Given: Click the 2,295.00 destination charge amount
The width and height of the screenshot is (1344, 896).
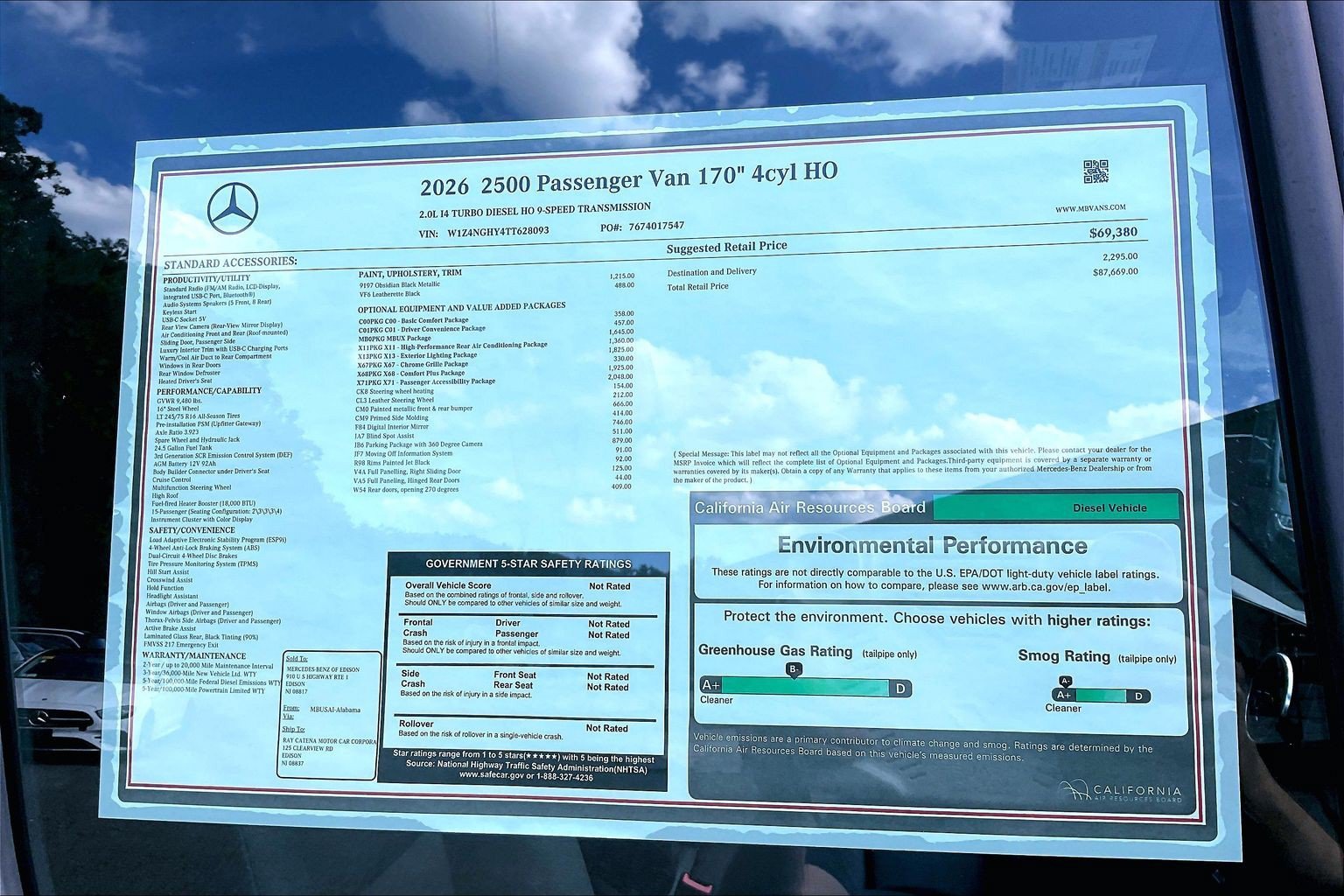Looking at the screenshot, I should click(1121, 256).
